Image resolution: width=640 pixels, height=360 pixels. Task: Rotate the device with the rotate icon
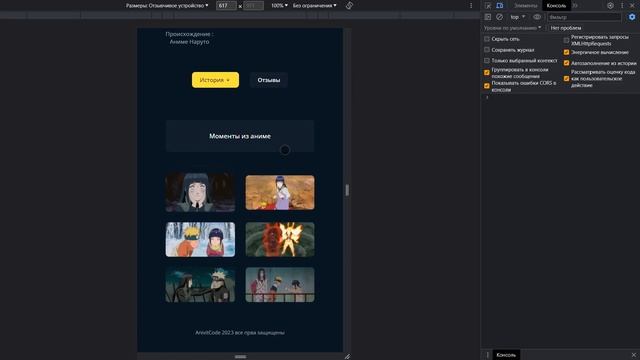coord(349,6)
